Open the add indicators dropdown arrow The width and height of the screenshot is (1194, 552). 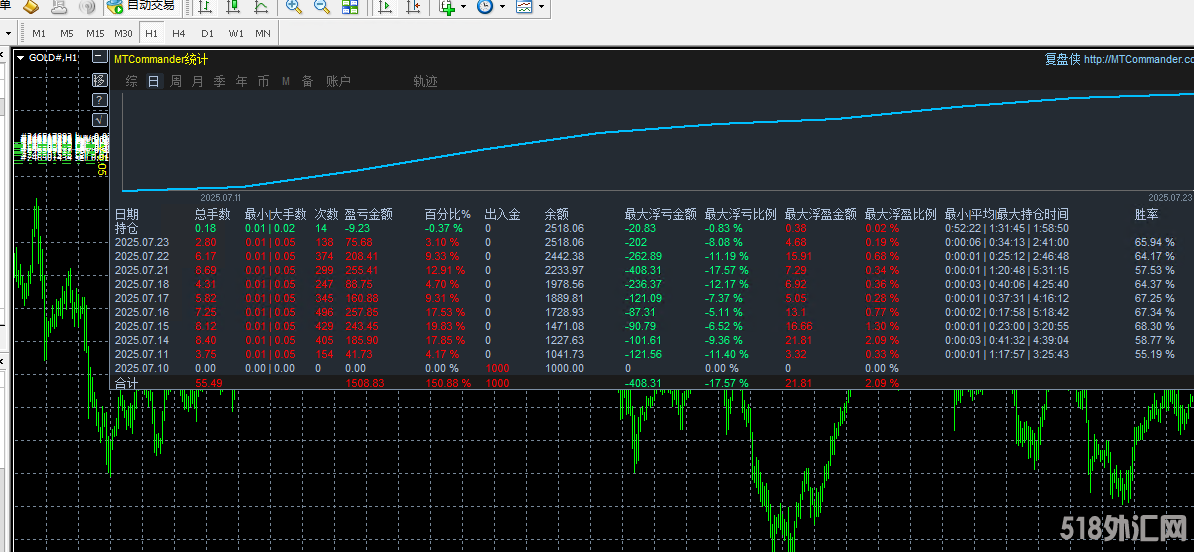click(x=465, y=7)
